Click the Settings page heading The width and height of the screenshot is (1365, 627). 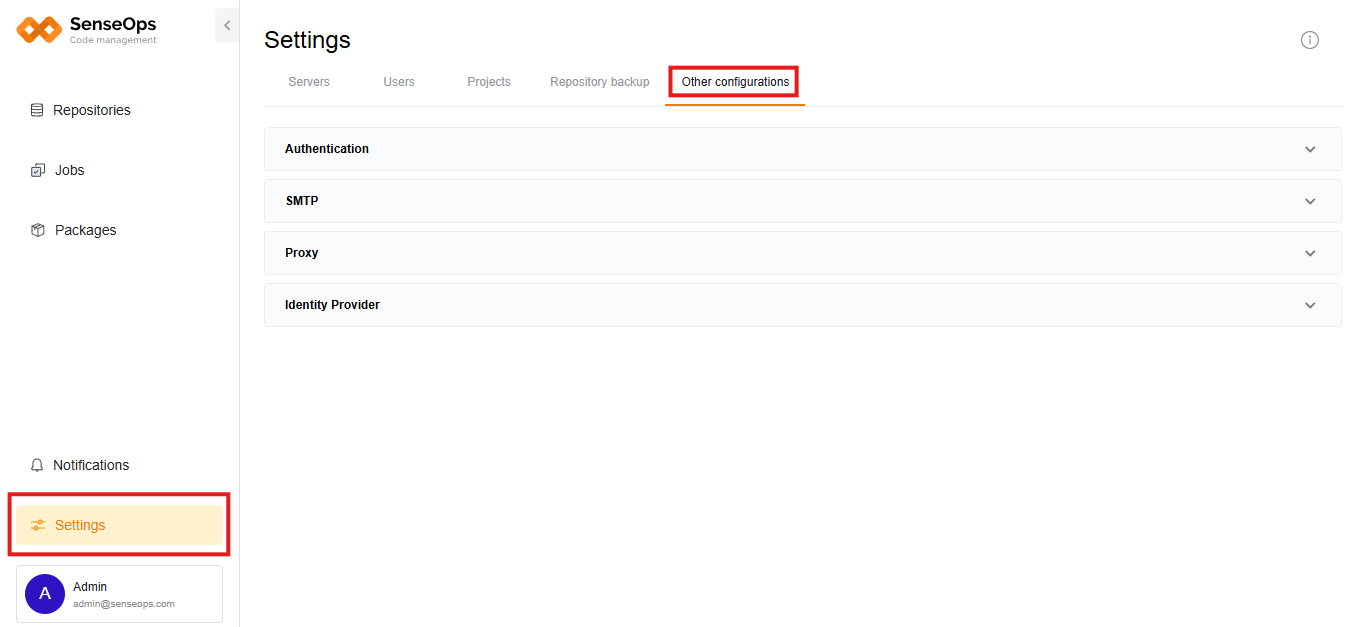coord(307,40)
